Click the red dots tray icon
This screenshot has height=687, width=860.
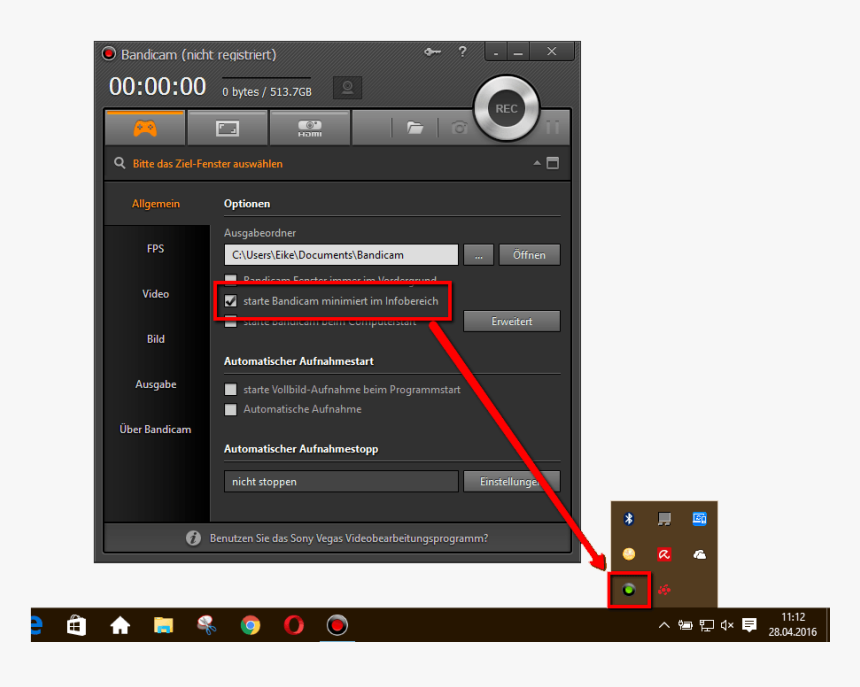[664, 590]
